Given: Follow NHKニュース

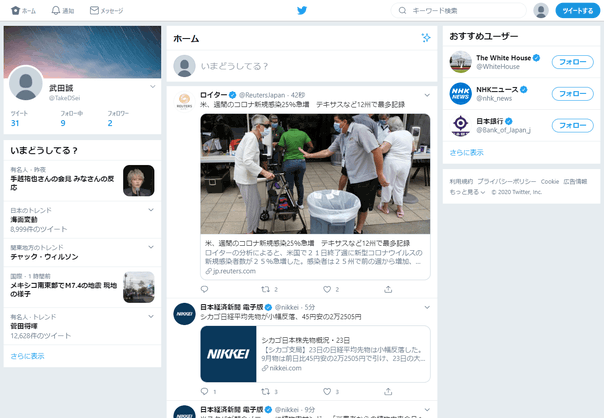Looking at the screenshot, I should 572,94.
